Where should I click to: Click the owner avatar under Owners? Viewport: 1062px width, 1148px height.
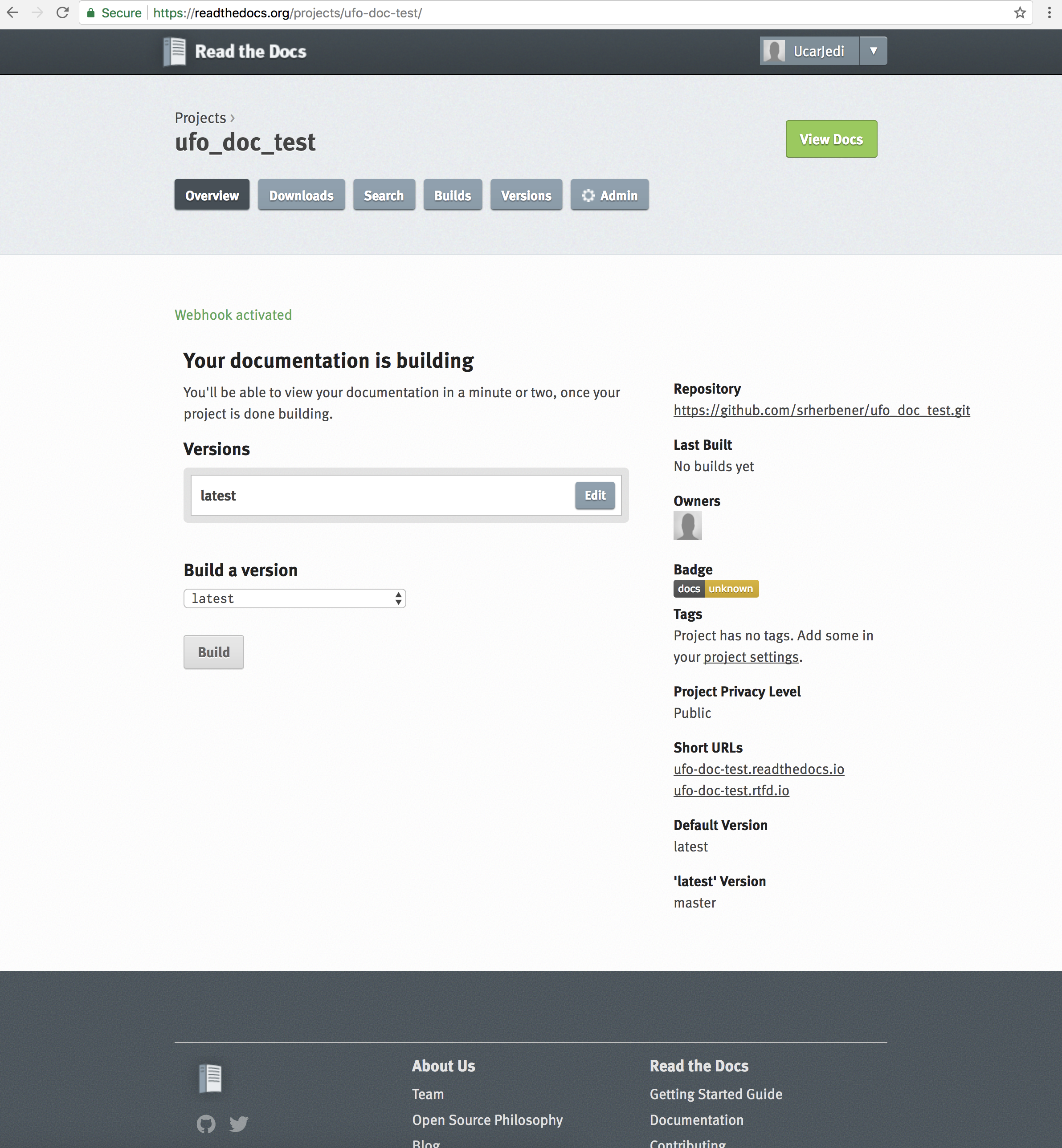pos(687,525)
